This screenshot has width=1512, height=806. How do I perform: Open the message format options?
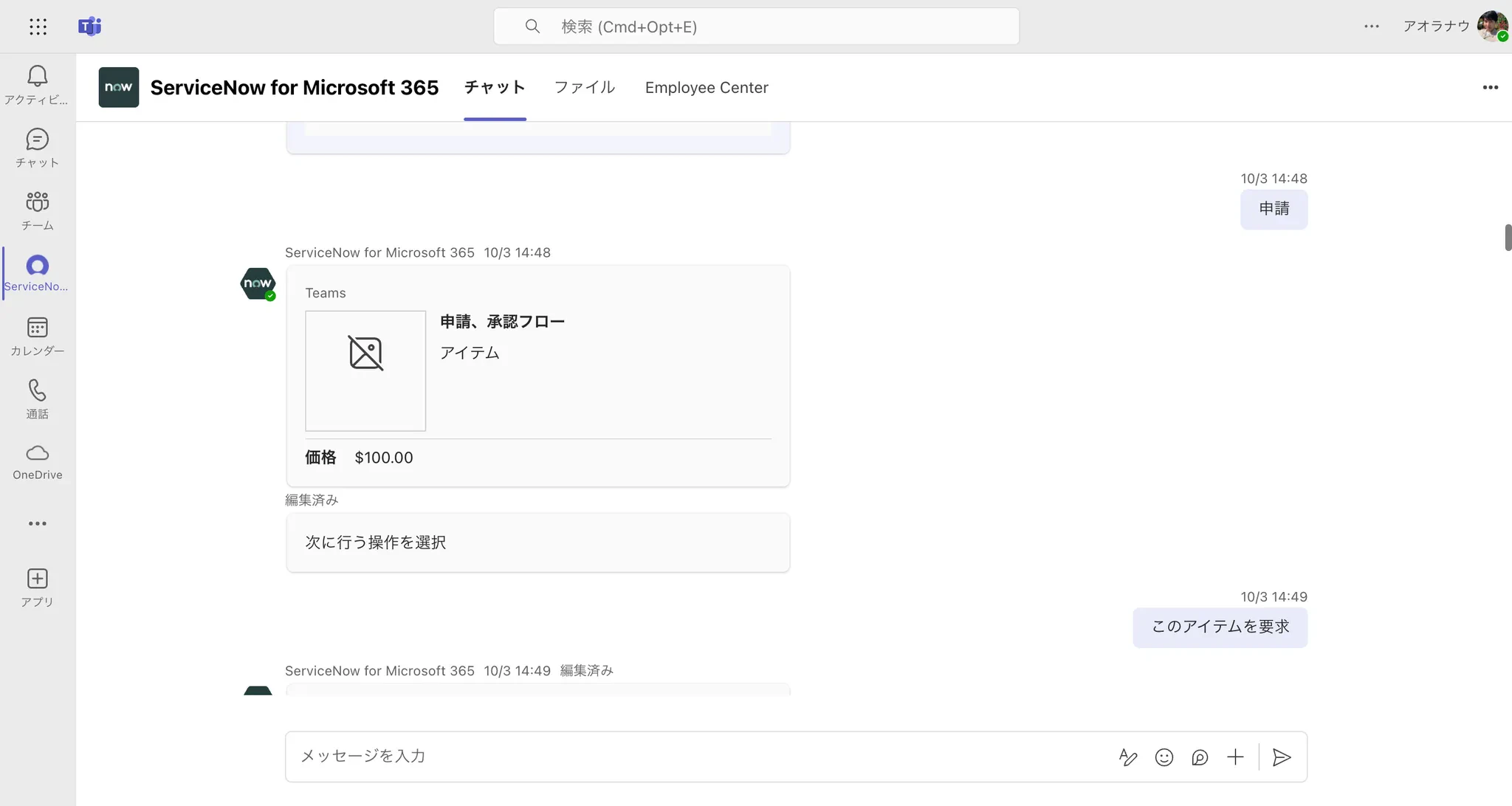1128,757
